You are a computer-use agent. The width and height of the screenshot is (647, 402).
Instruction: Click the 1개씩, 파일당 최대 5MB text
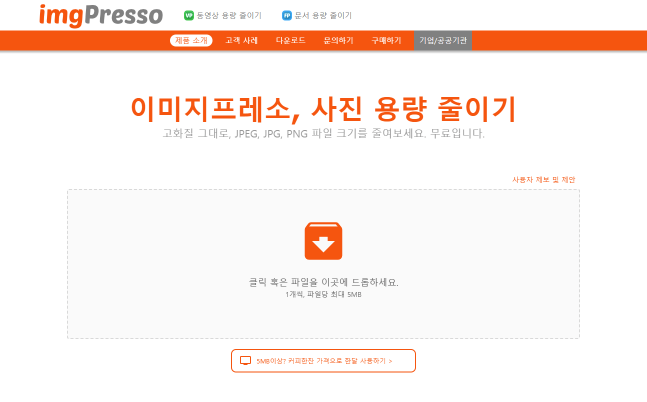(324, 294)
